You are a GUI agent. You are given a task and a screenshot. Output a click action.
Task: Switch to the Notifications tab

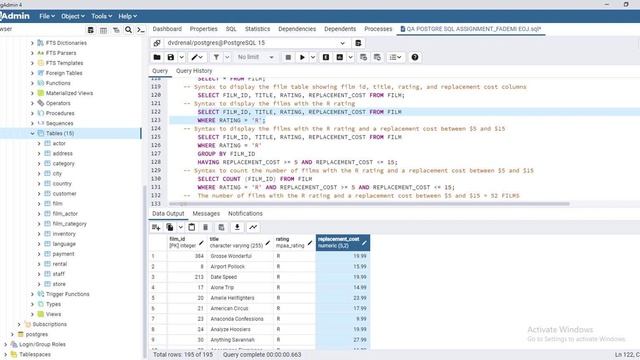click(245, 213)
